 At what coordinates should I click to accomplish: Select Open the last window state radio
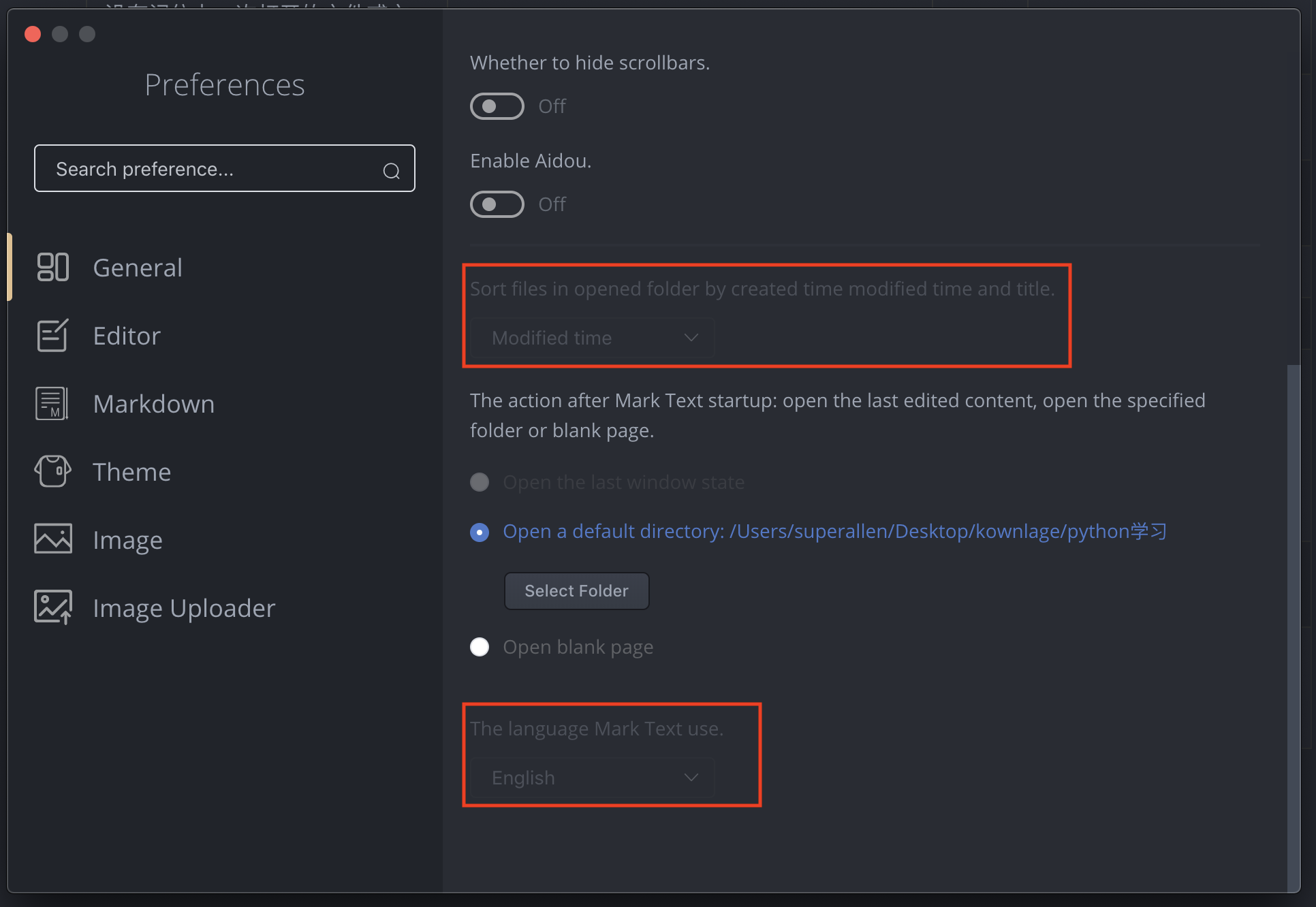coord(480,482)
